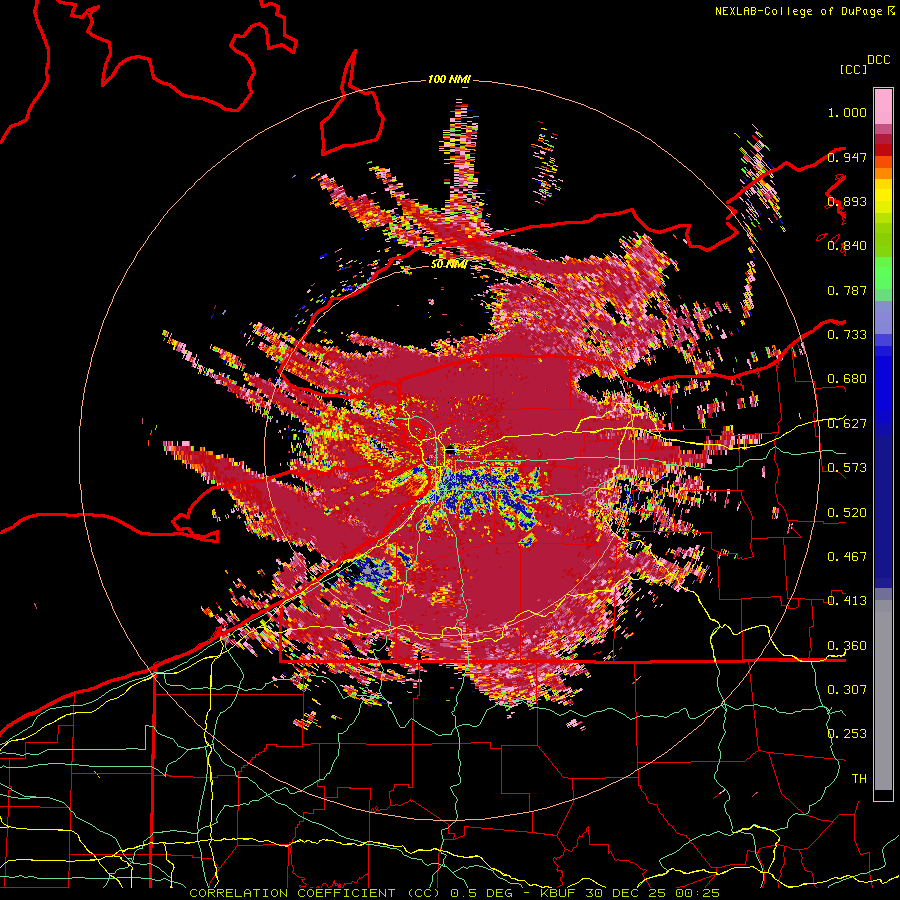
Task: Select the 0.627 legend value
Action: tap(847, 424)
